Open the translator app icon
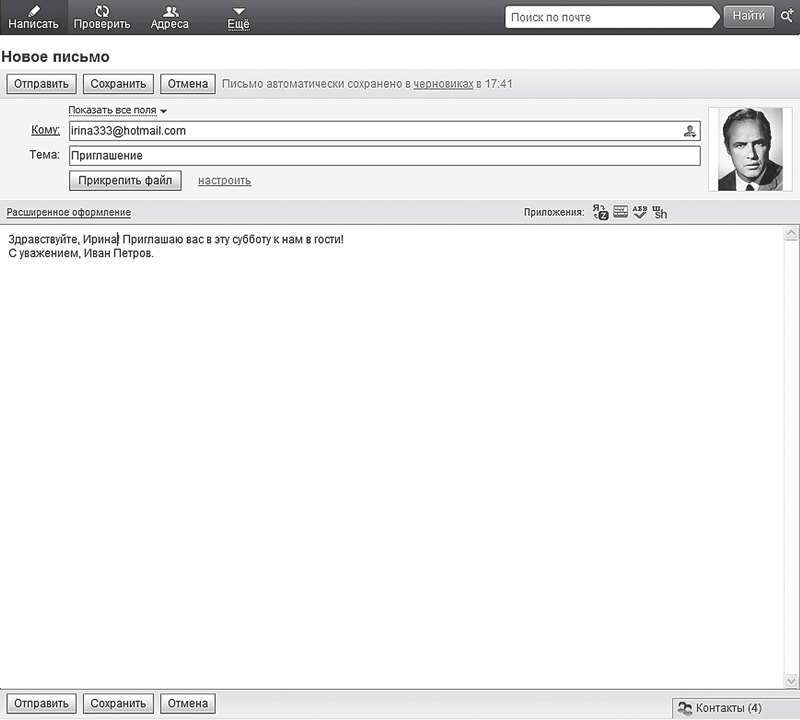 click(600, 212)
